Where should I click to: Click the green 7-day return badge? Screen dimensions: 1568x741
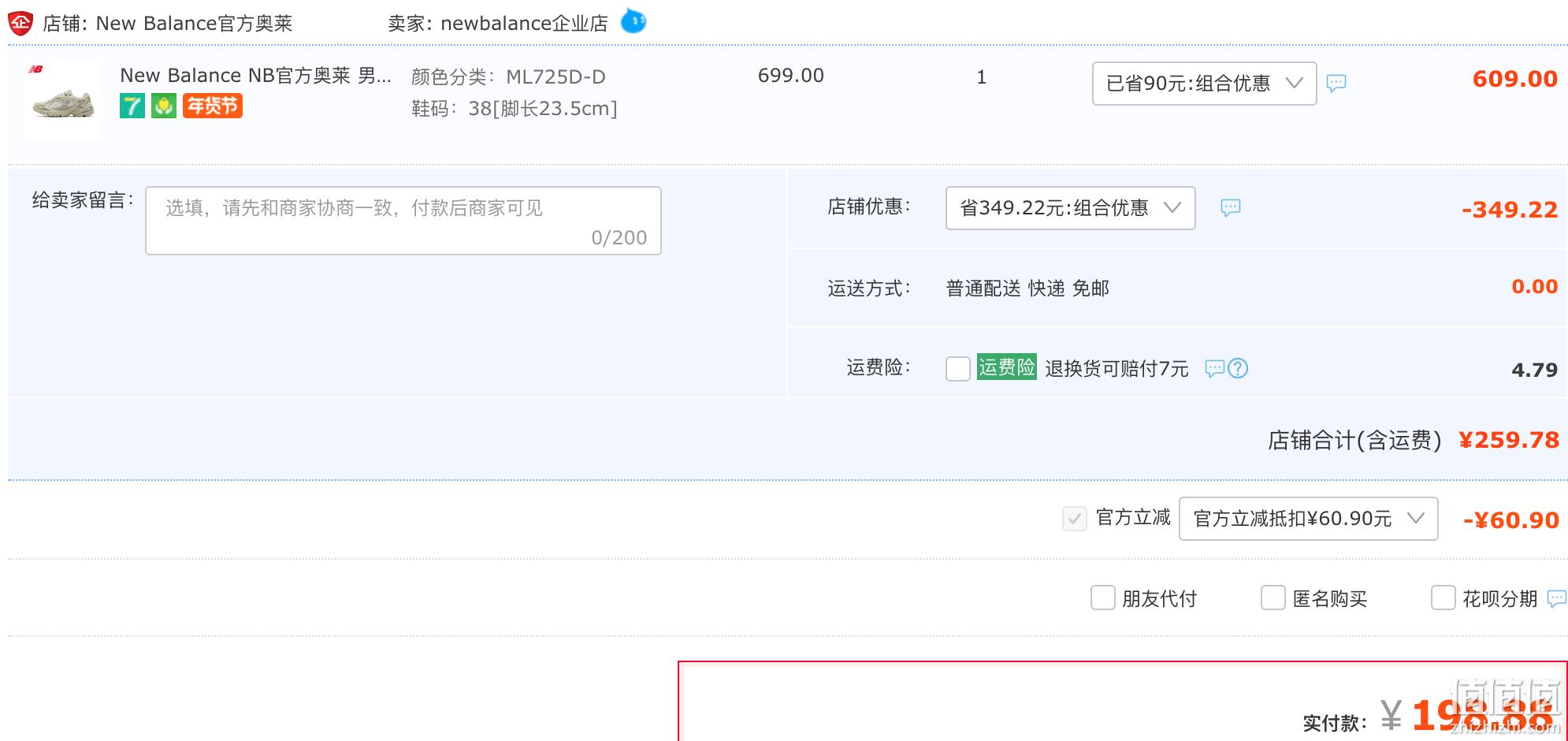[x=132, y=106]
